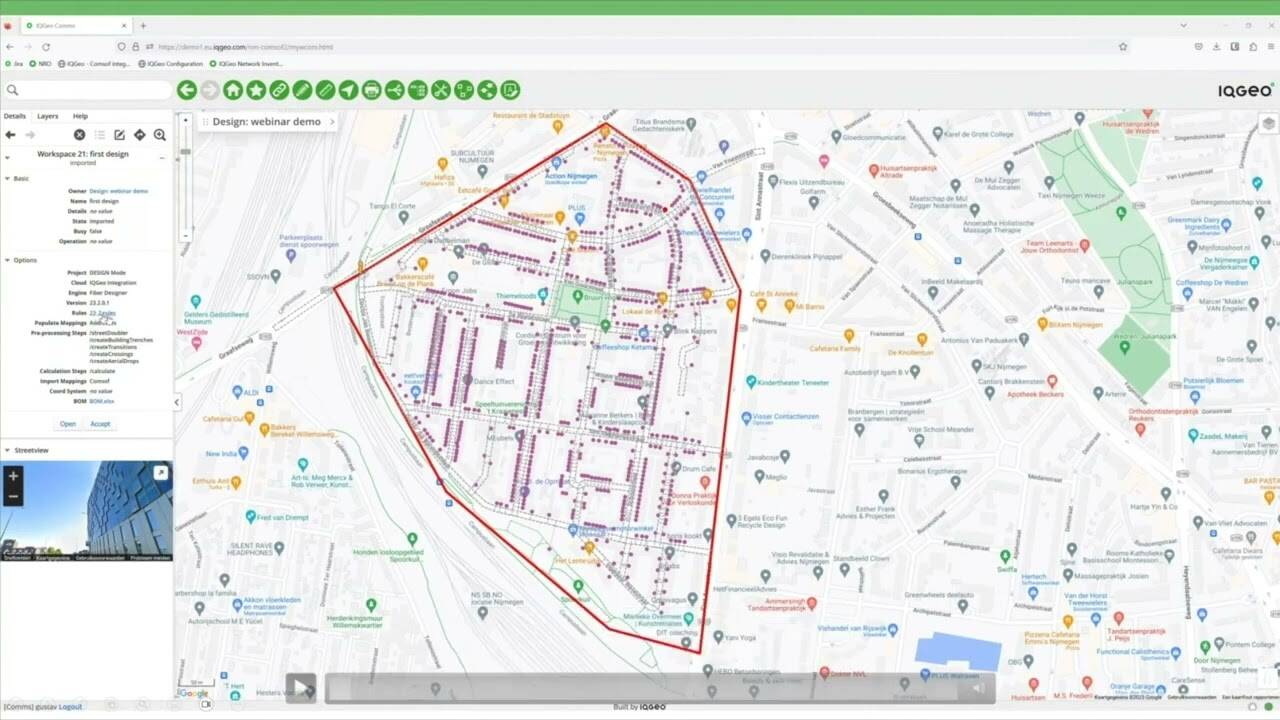Viewport: 1280px width, 720px height.
Task: Click the branching trace toolbar icon
Action: click(x=395, y=90)
